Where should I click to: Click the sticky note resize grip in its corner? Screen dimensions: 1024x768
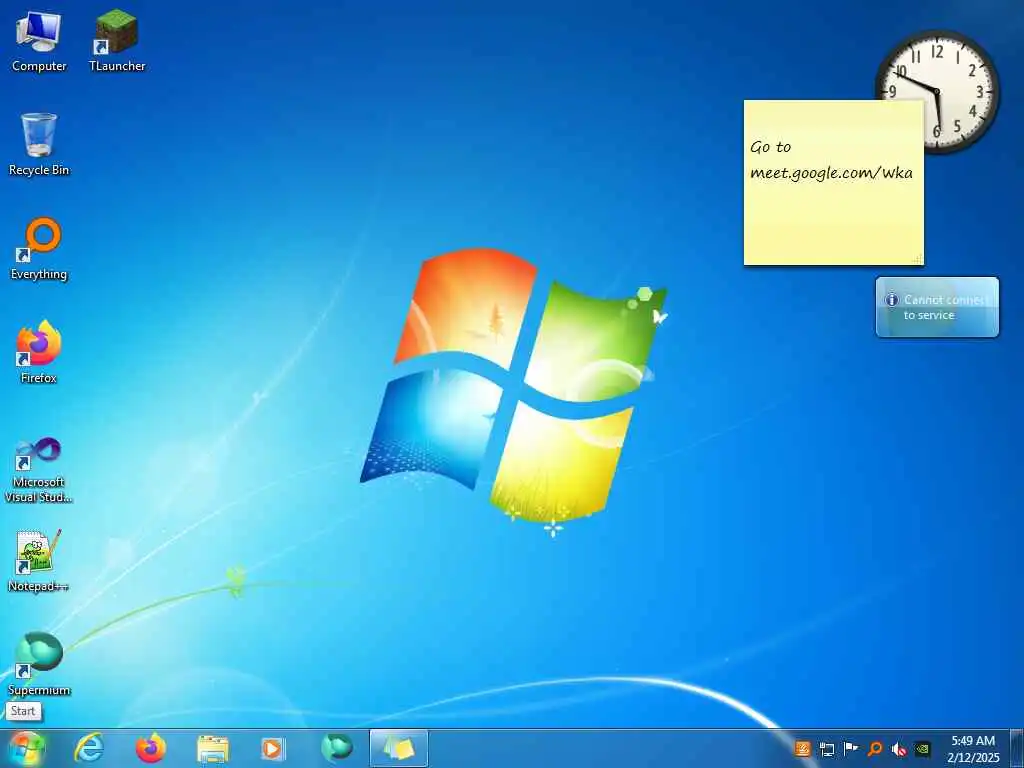pyautogui.click(x=918, y=259)
